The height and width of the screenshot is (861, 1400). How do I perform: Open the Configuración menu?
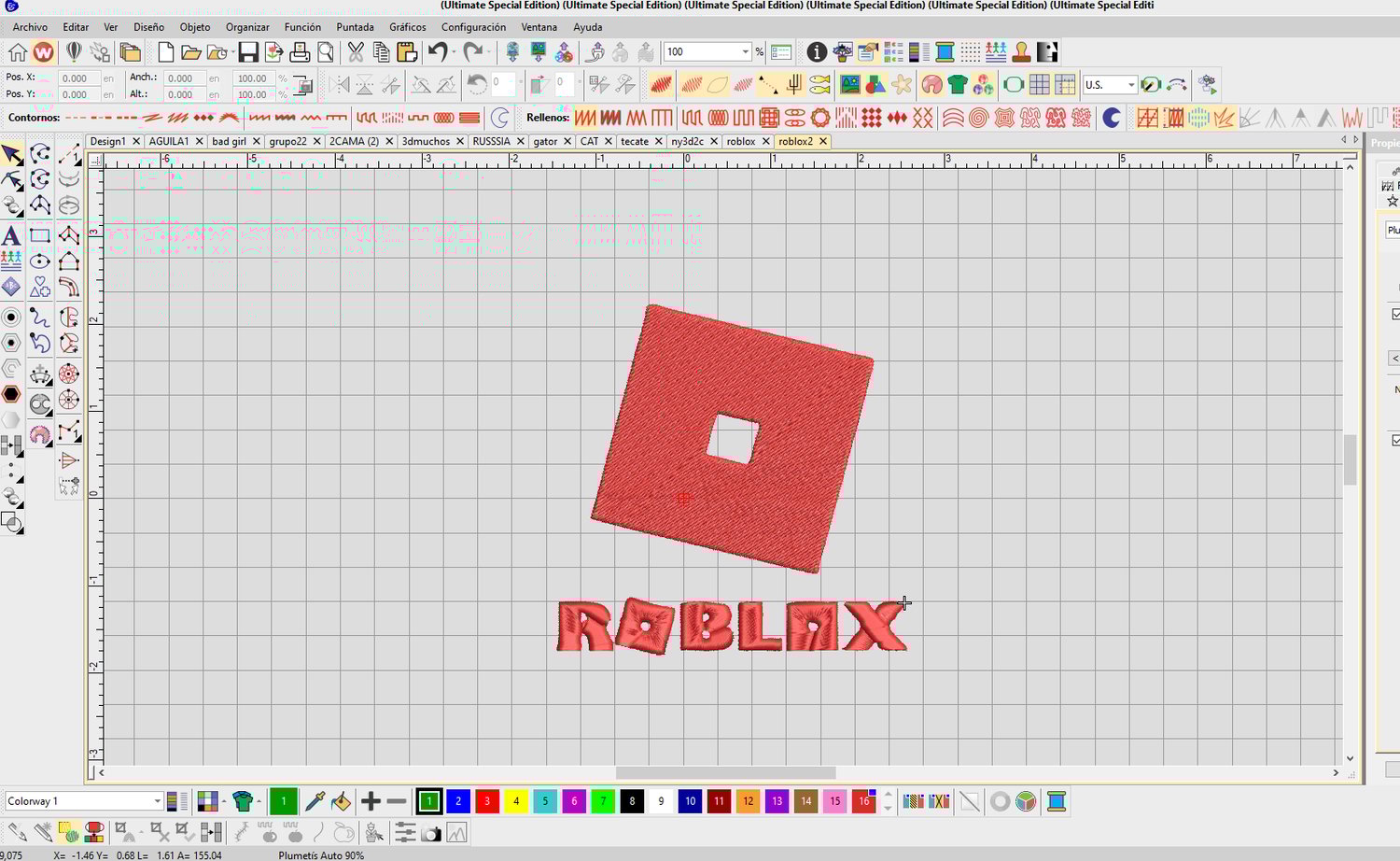coord(473,27)
